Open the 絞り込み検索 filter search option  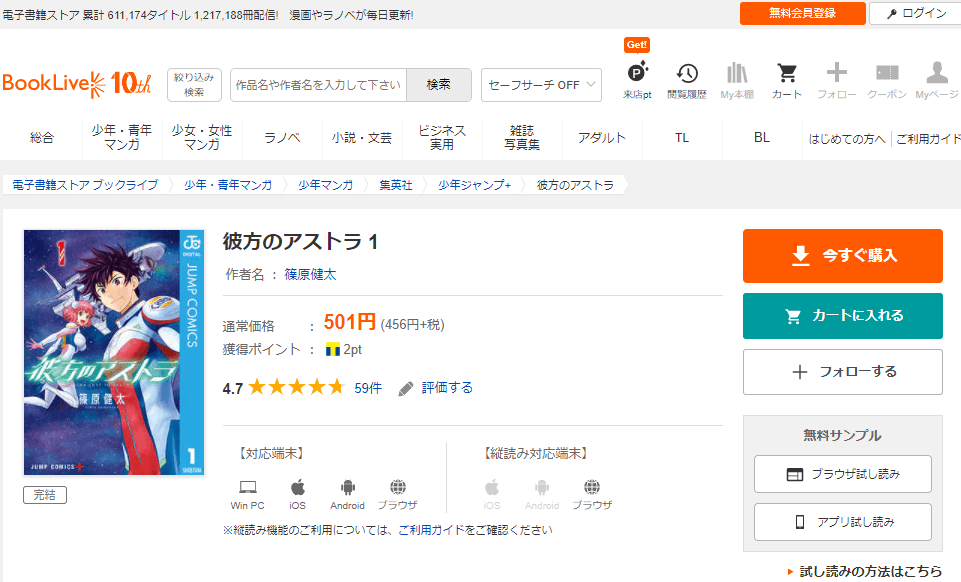[194, 85]
